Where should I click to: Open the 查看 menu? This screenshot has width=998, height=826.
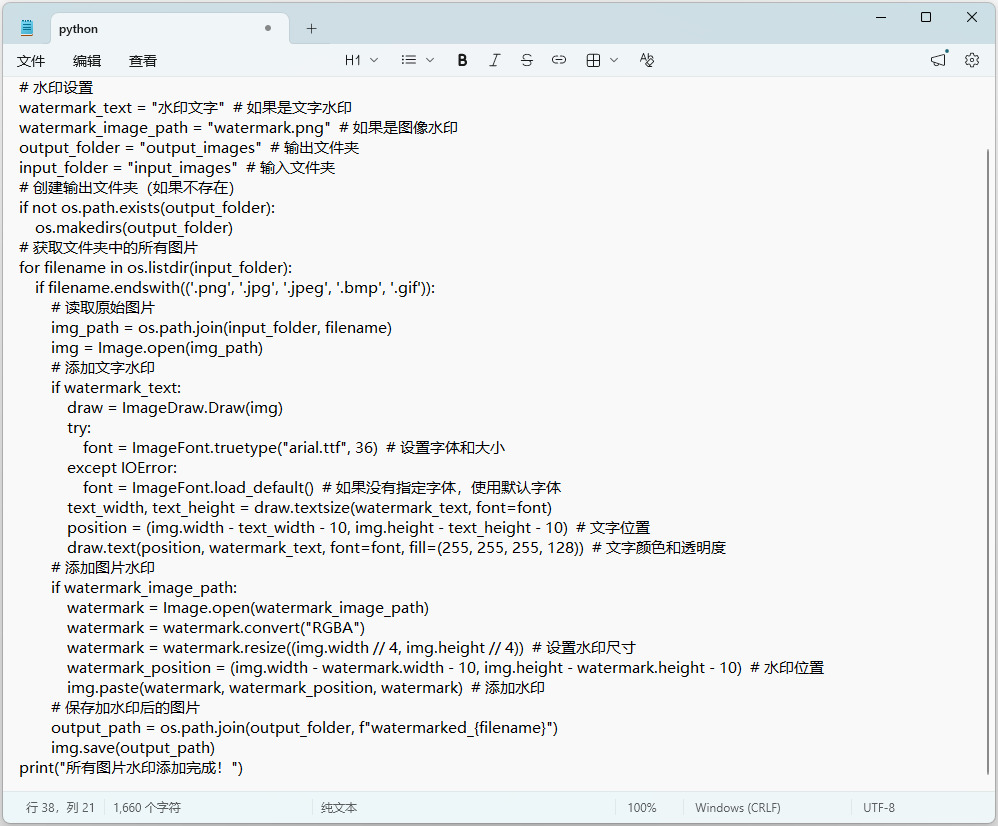click(143, 60)
